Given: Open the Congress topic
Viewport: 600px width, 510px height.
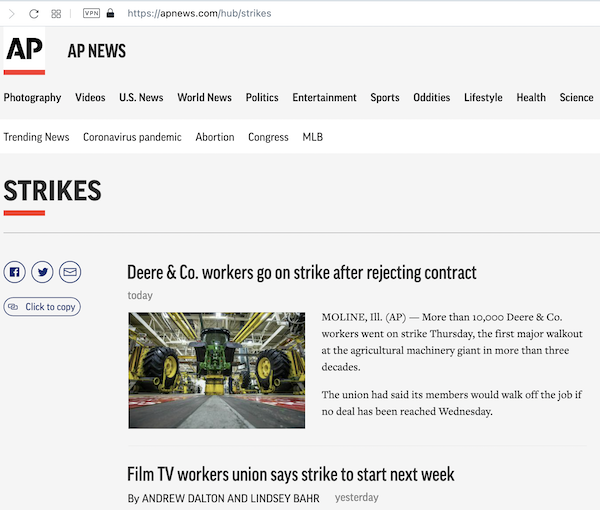Looking at the screenshot, I should click(x=268, y=137).
